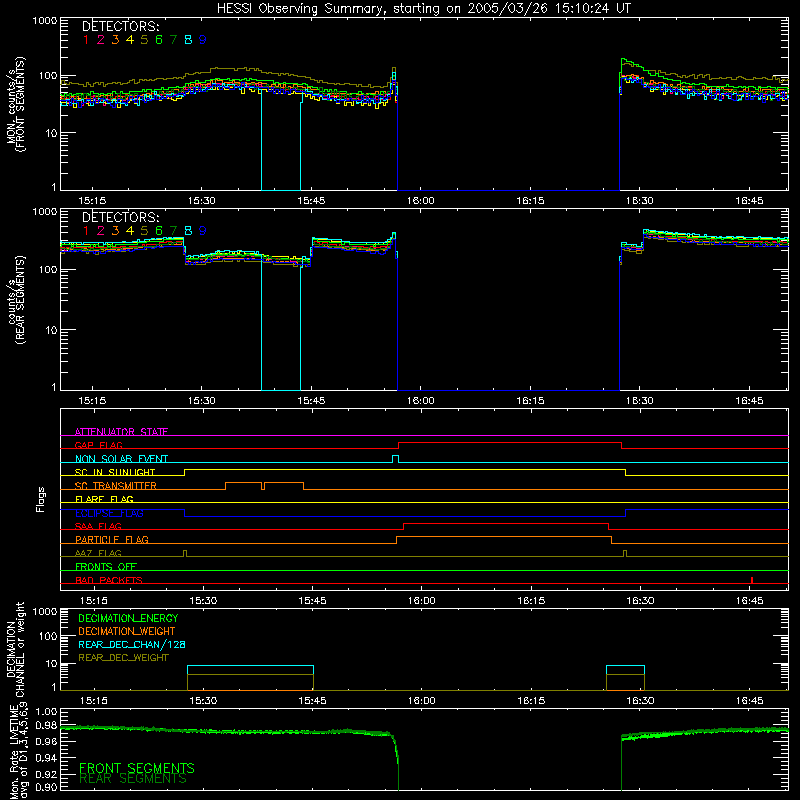Viewport: 800px width, 800px height.
Task: Select detector 8 in front segments legend
Action: click(188, 40)
